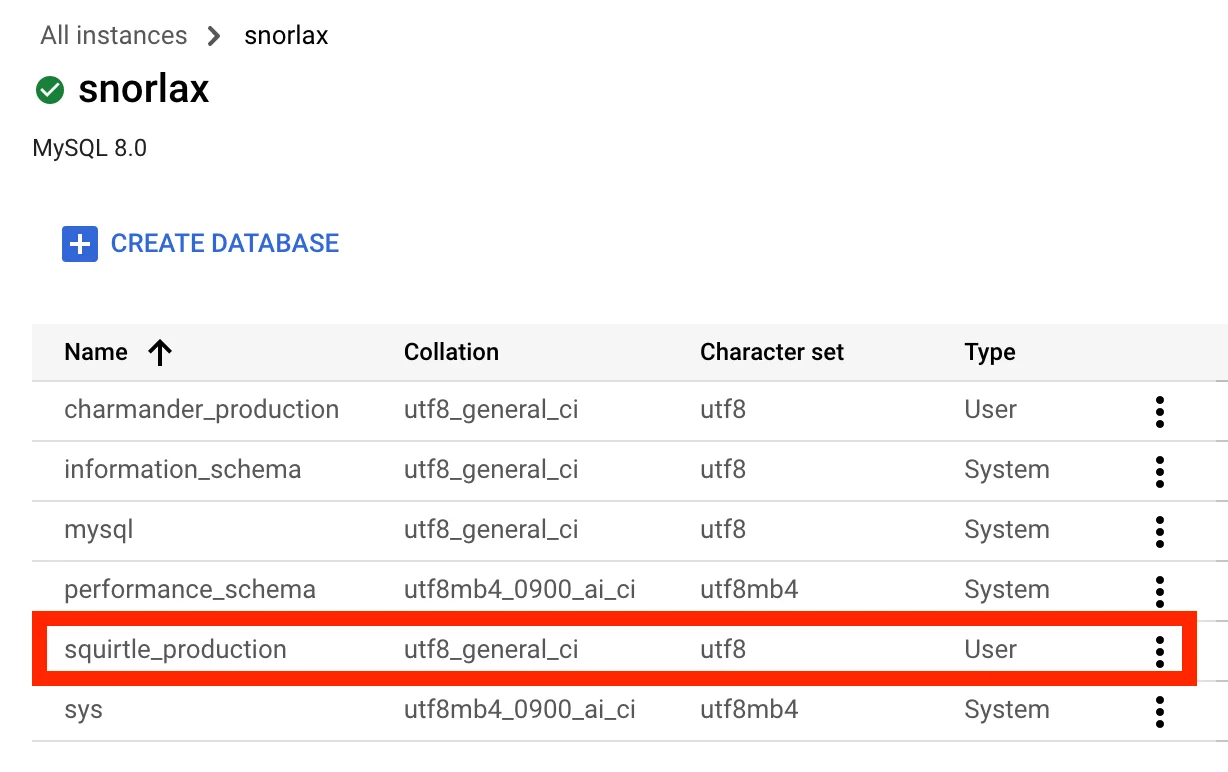Select the snorlax breadcrumb item
This screenshot has height=772, width=1228.
point(286,35)
